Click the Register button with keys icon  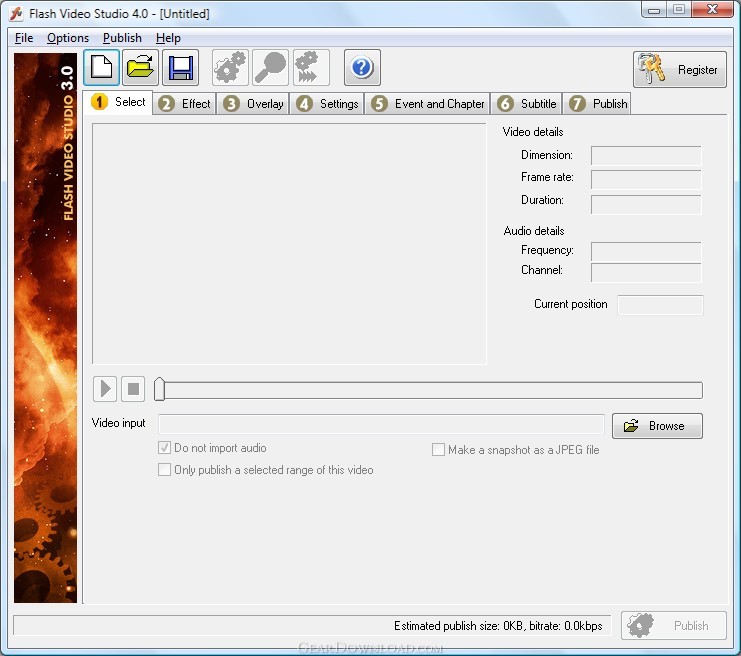[680, 69]
